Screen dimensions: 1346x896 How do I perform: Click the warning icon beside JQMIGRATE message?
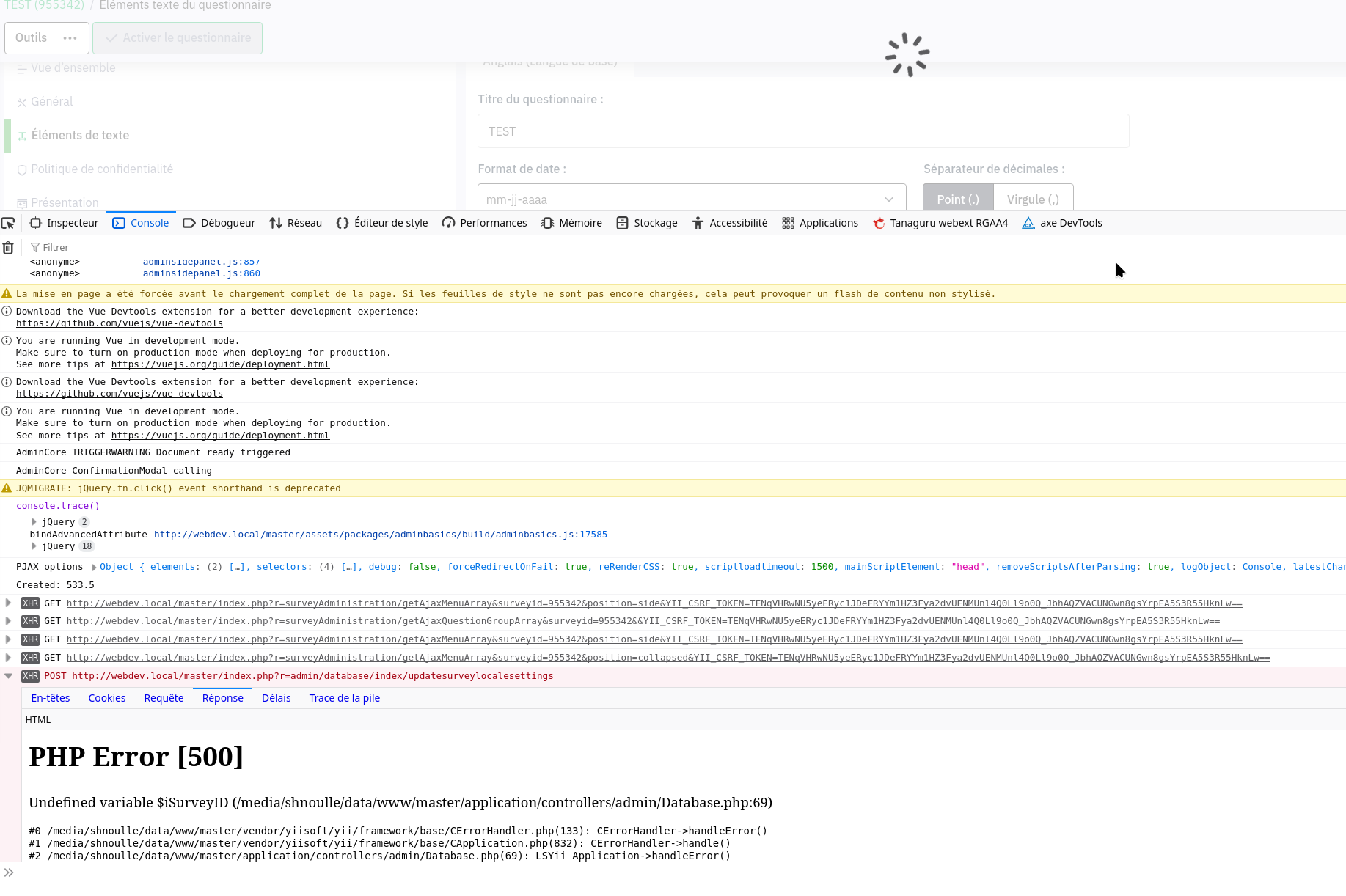tap(7, 488)
